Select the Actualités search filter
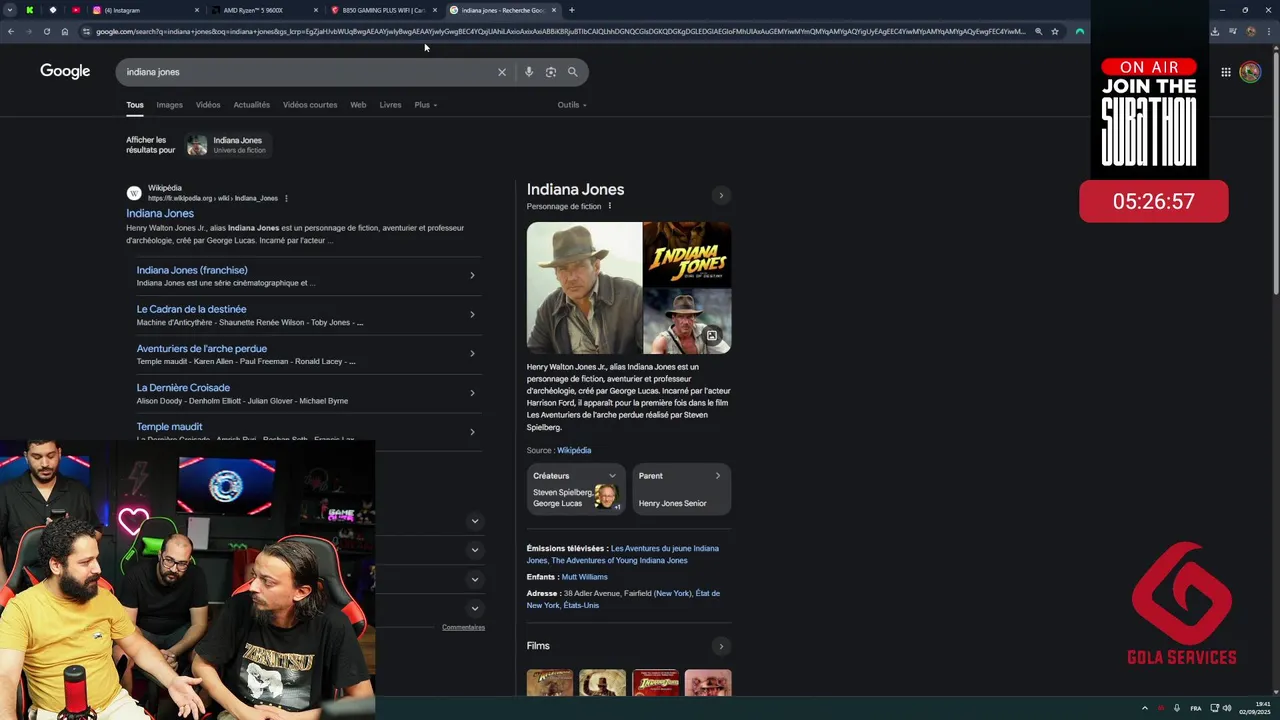1280x720 pixels. pyautogui.click(x=251, y=105)
